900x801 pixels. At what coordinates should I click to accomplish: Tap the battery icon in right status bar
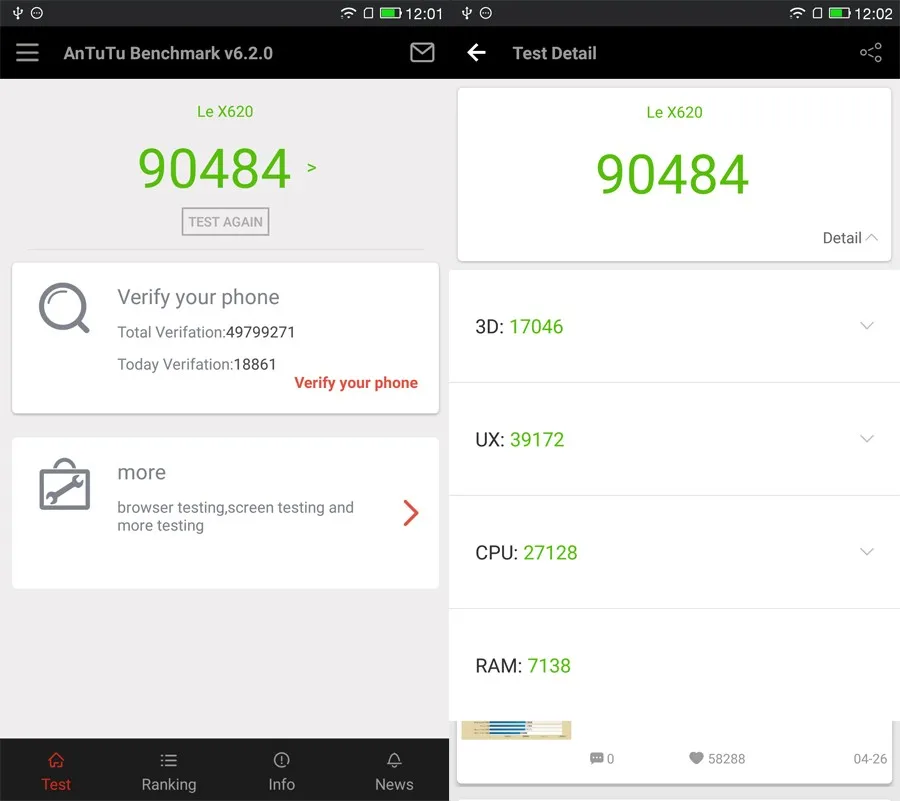pyautogui.click(x=839, y=13)
